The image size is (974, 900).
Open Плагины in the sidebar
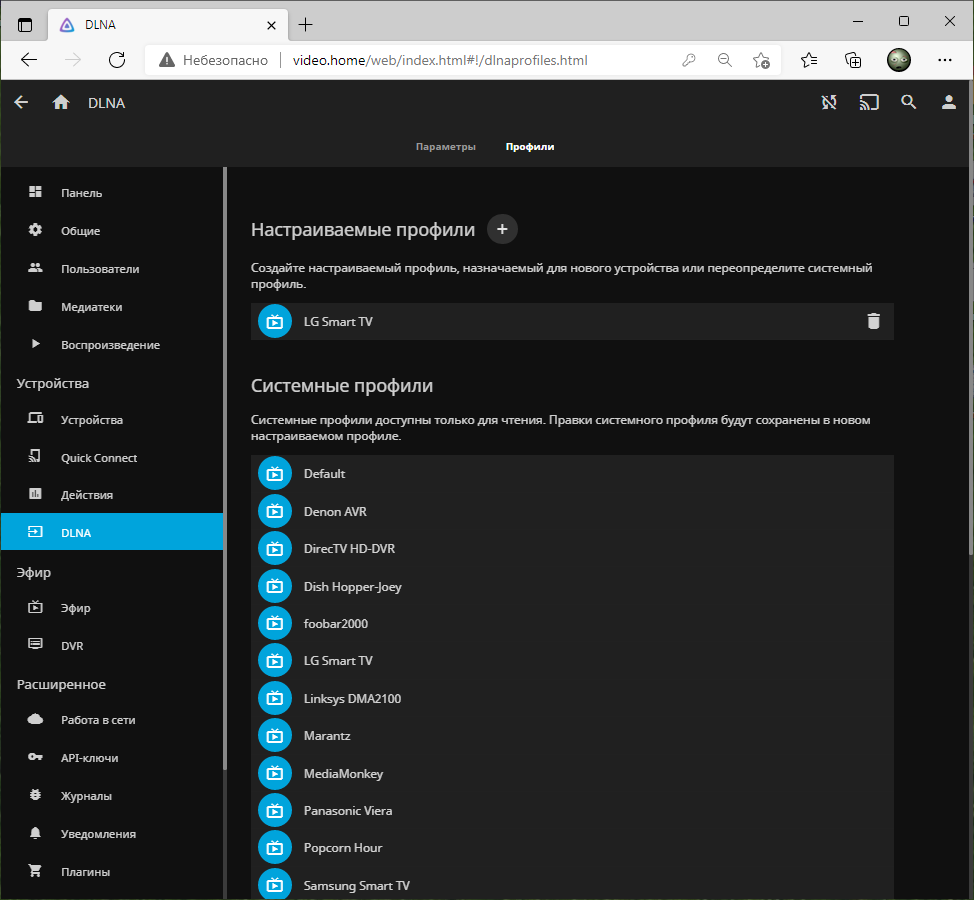112,871
